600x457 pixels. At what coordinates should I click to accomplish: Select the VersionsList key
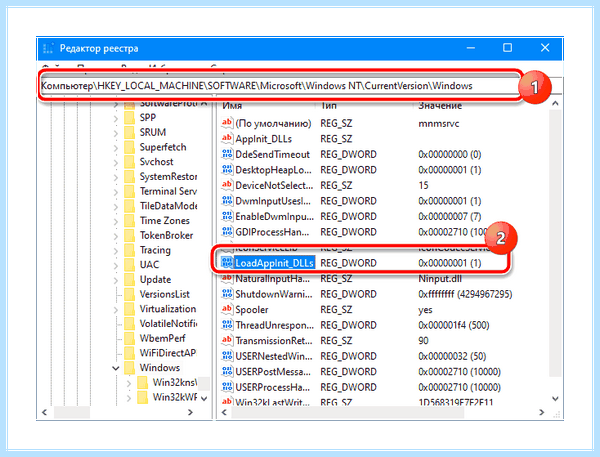[165, 294]
